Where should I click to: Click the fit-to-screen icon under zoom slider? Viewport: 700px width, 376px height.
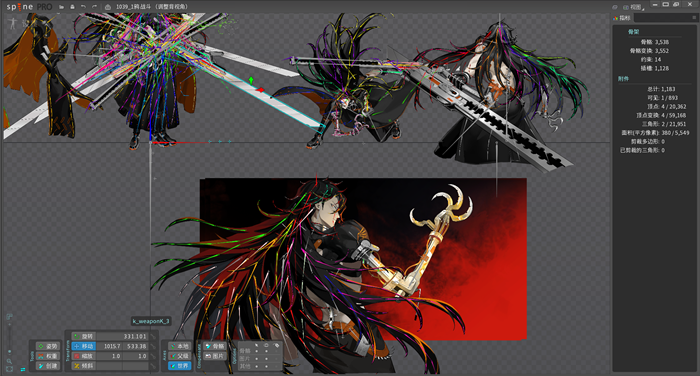9,369
